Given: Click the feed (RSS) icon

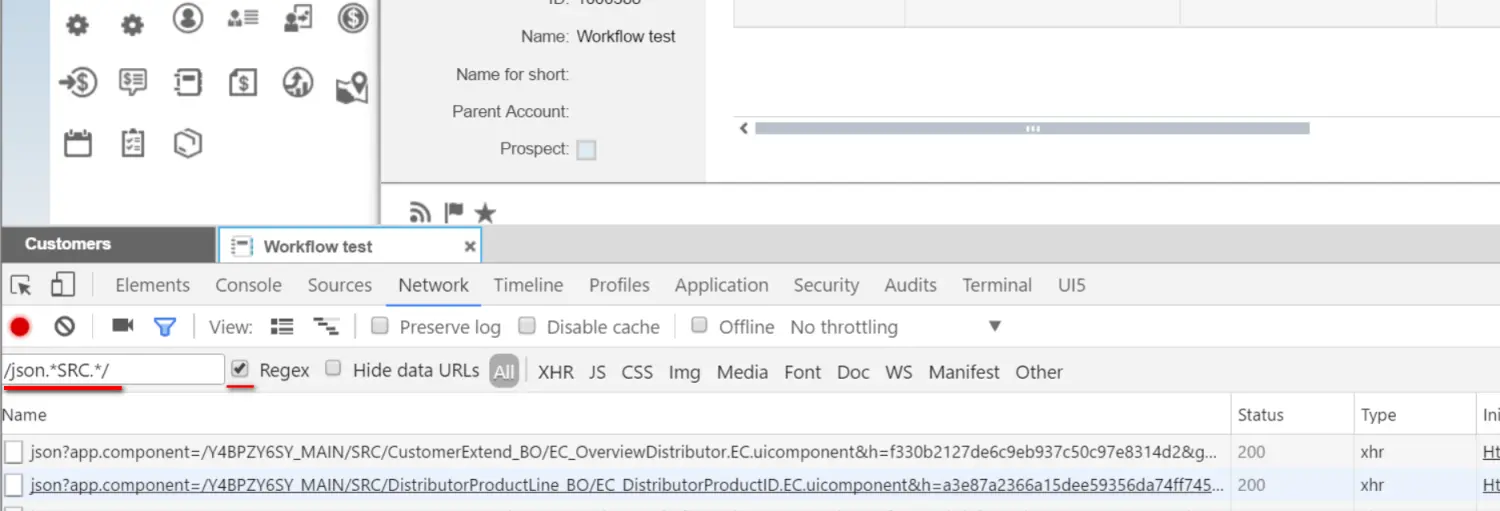Looking at the screenshot, I should tap(421, 212).
